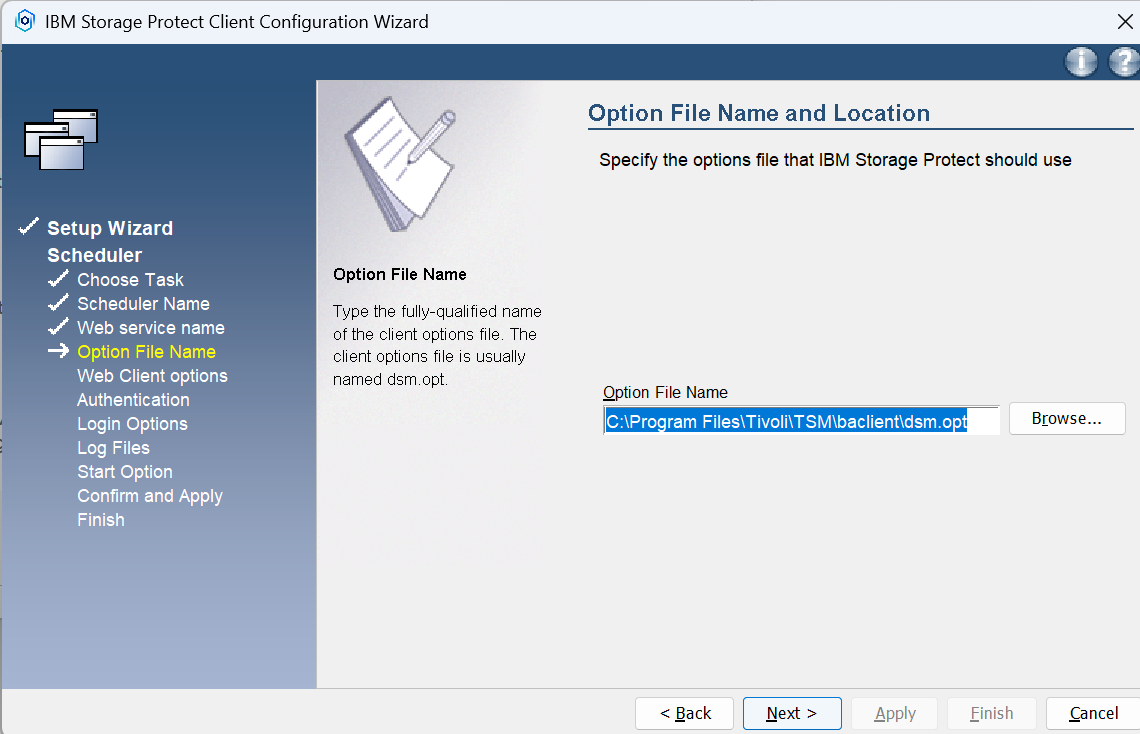The width and height of the screenshot is (1140, 734).
Task: Click the Option File Name text field
Action: (800, 421)
